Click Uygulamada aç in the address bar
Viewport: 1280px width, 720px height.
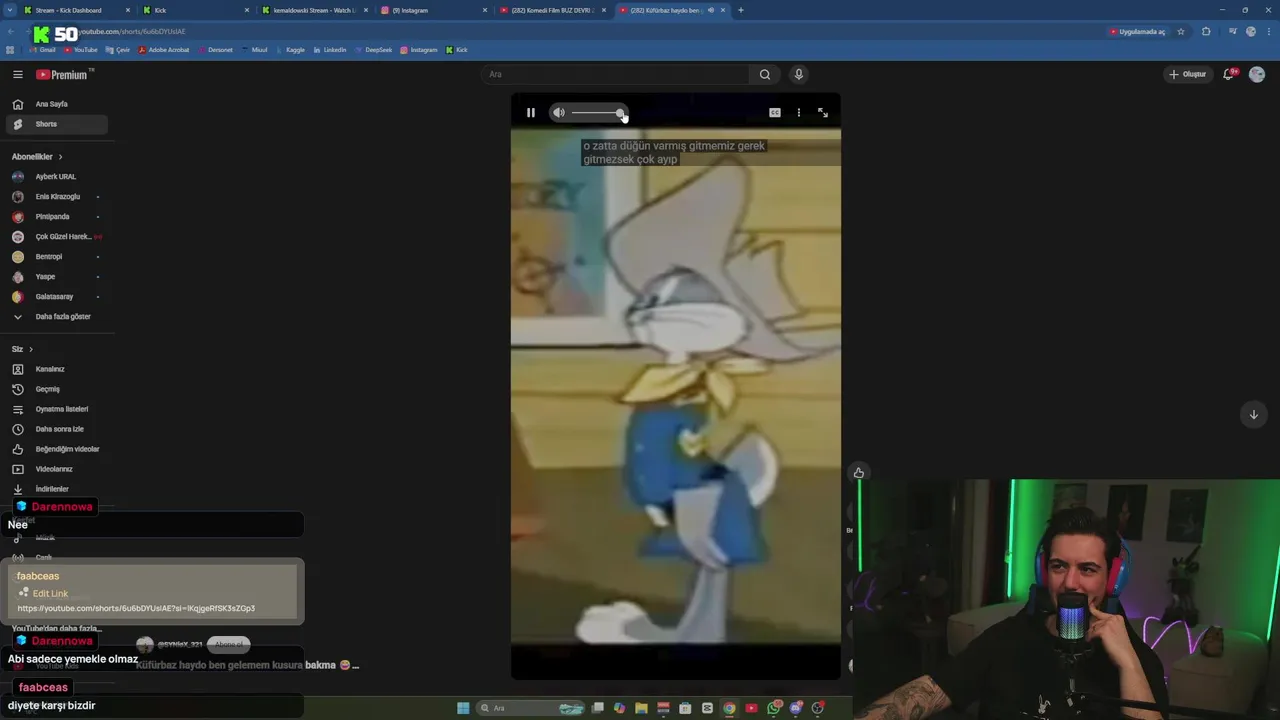[x=1138, y=32]
